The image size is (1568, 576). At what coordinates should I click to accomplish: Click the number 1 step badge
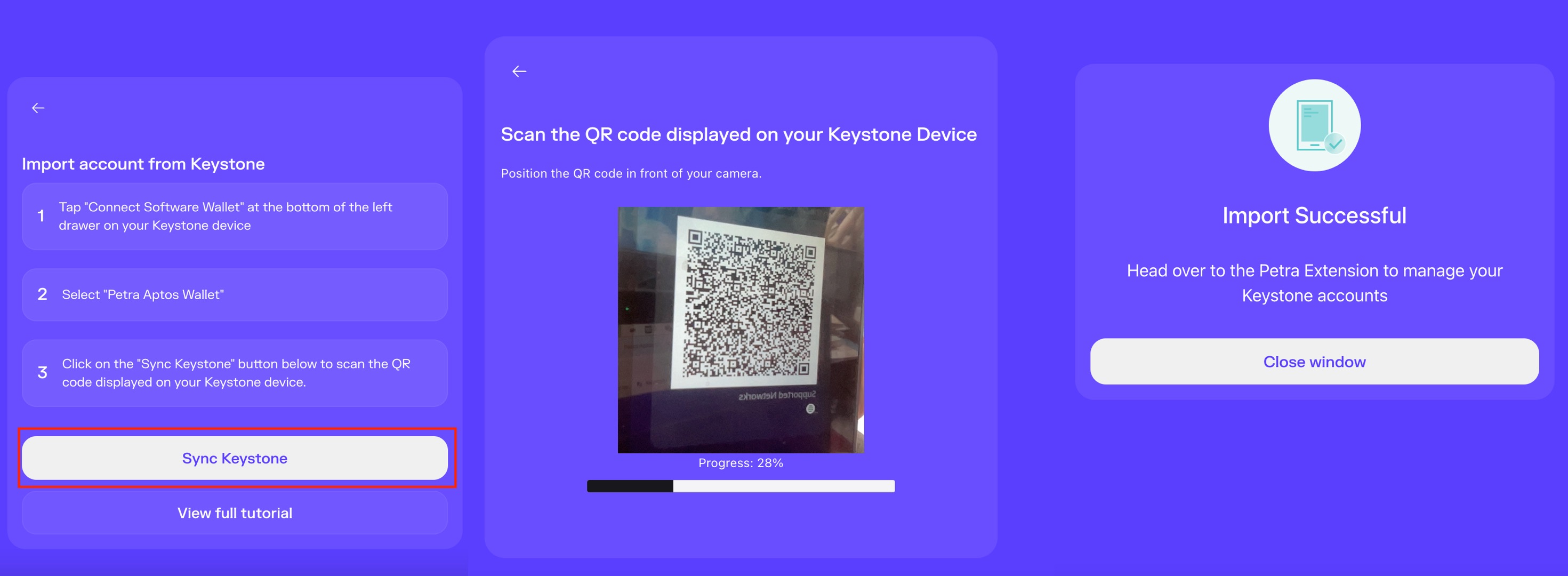tap(41, 216)
